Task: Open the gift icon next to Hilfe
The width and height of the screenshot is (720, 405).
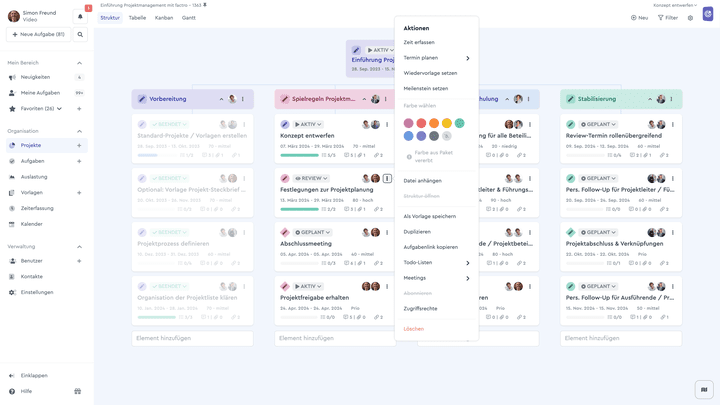Action: coord(78,391)
